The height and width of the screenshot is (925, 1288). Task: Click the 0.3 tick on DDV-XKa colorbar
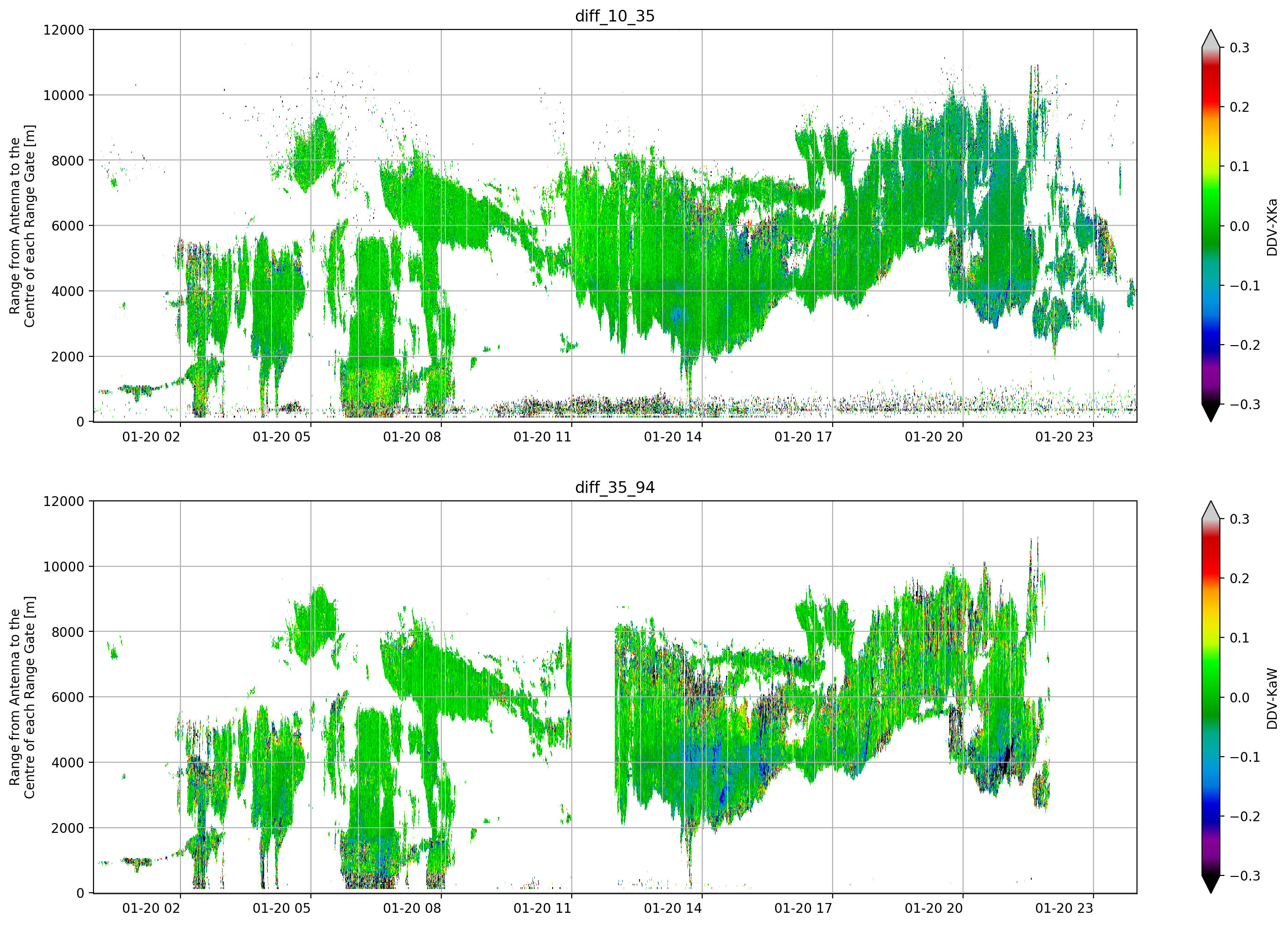click(1240, 48)
